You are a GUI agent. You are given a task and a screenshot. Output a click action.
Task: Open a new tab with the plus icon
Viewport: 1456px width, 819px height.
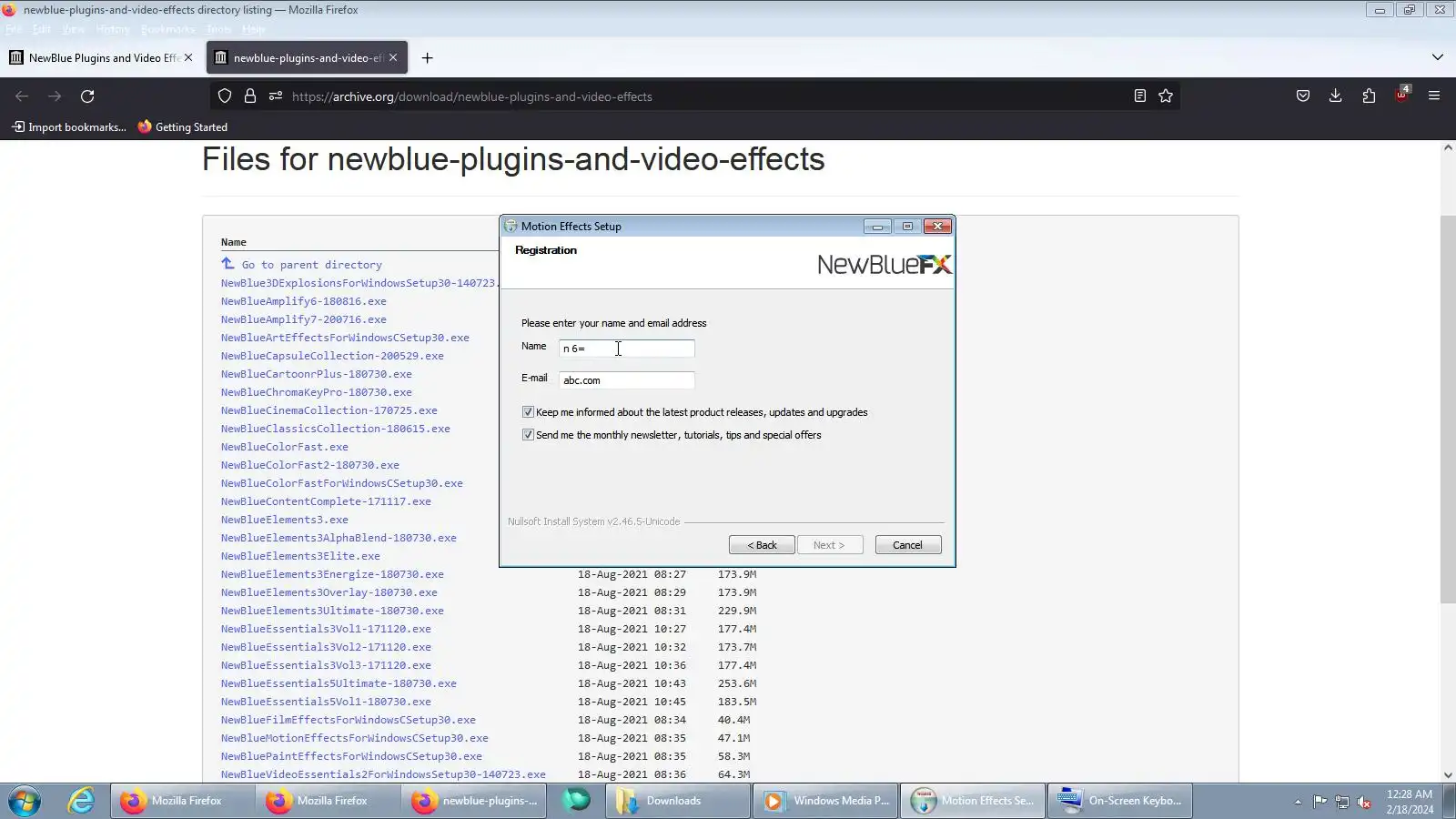tap(427, 58)
